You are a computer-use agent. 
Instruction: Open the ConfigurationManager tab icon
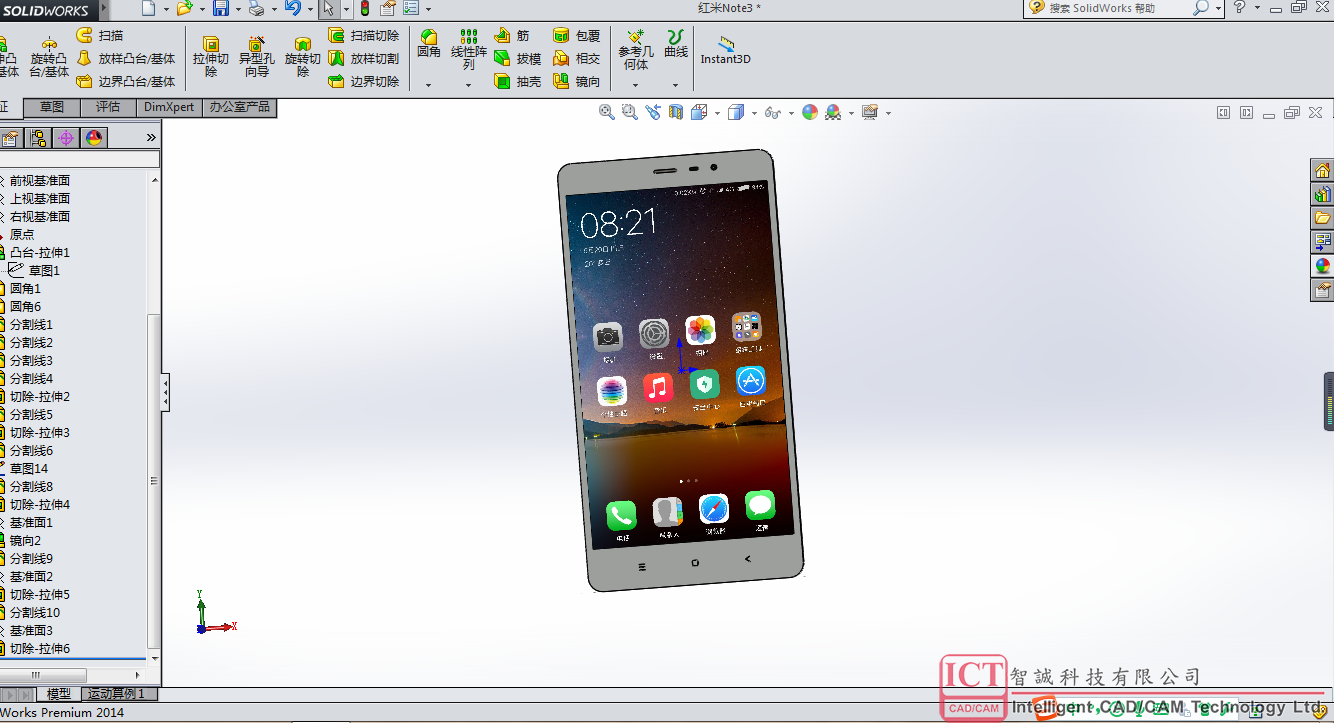pyautogui.click(x=38, y=138)
